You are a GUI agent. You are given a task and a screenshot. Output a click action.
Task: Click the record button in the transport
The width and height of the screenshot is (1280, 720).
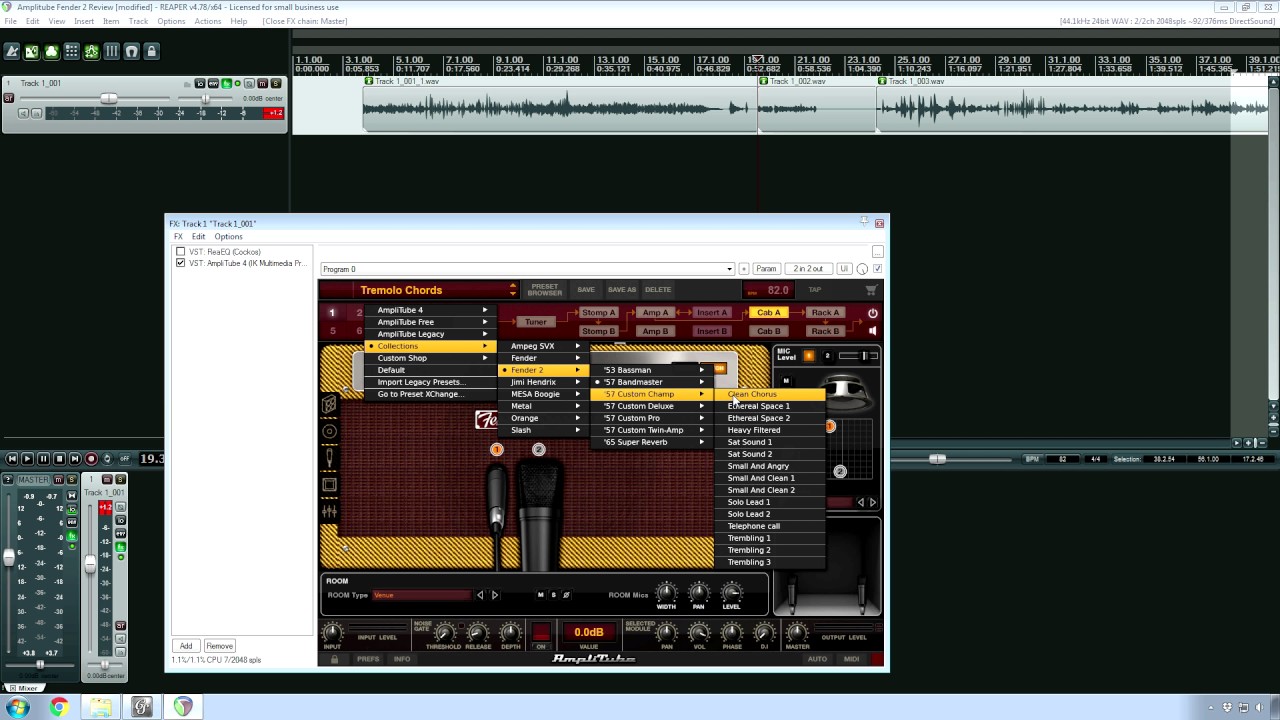coord(91,459)
